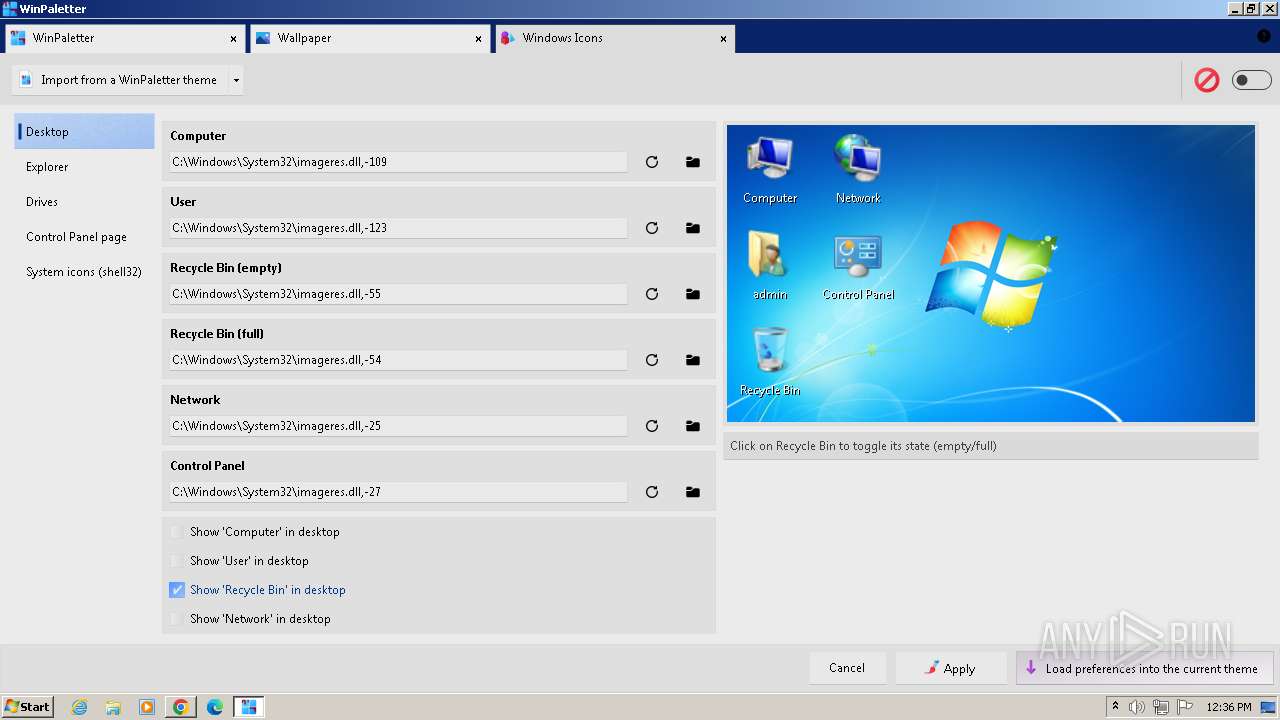Reset the Recycle Bin (empty) icon path
The height and width of the screenshot is (720, 1280).
point(652,294)
